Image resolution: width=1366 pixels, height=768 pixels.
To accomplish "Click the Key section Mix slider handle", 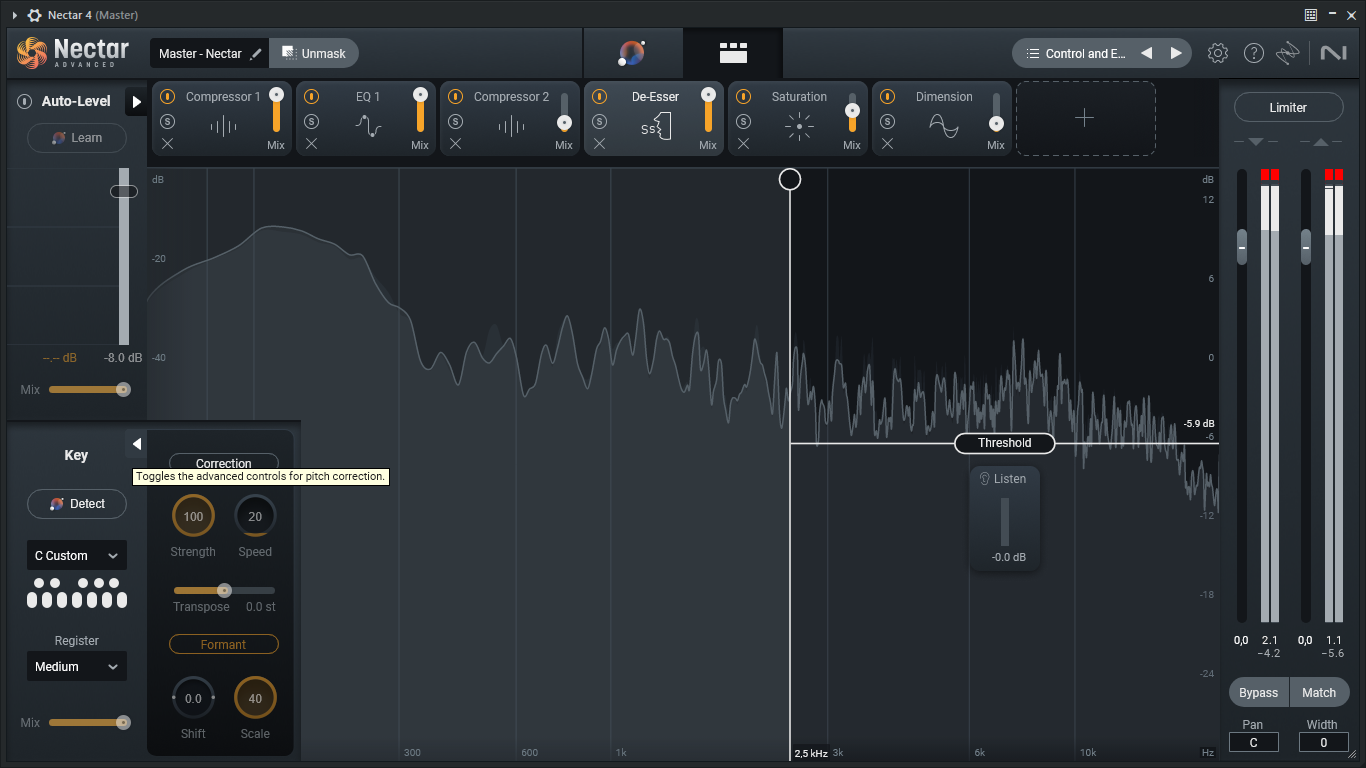I will 123,722.
